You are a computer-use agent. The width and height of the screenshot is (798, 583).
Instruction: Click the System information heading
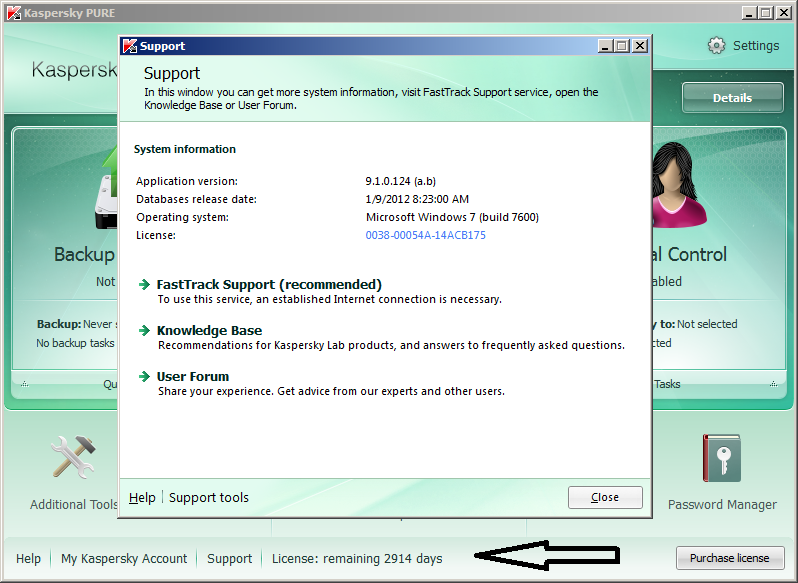[x=185, y=149]
